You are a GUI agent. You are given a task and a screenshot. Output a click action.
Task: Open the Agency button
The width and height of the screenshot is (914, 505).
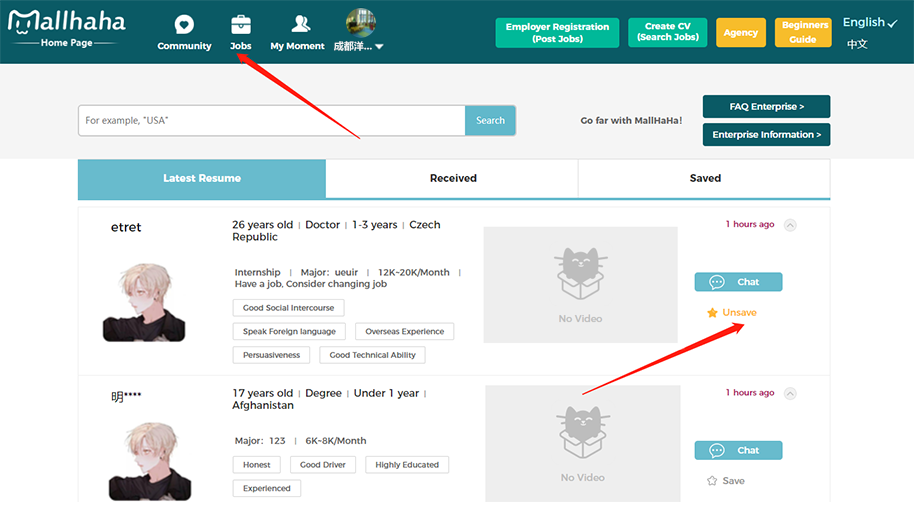741,33
